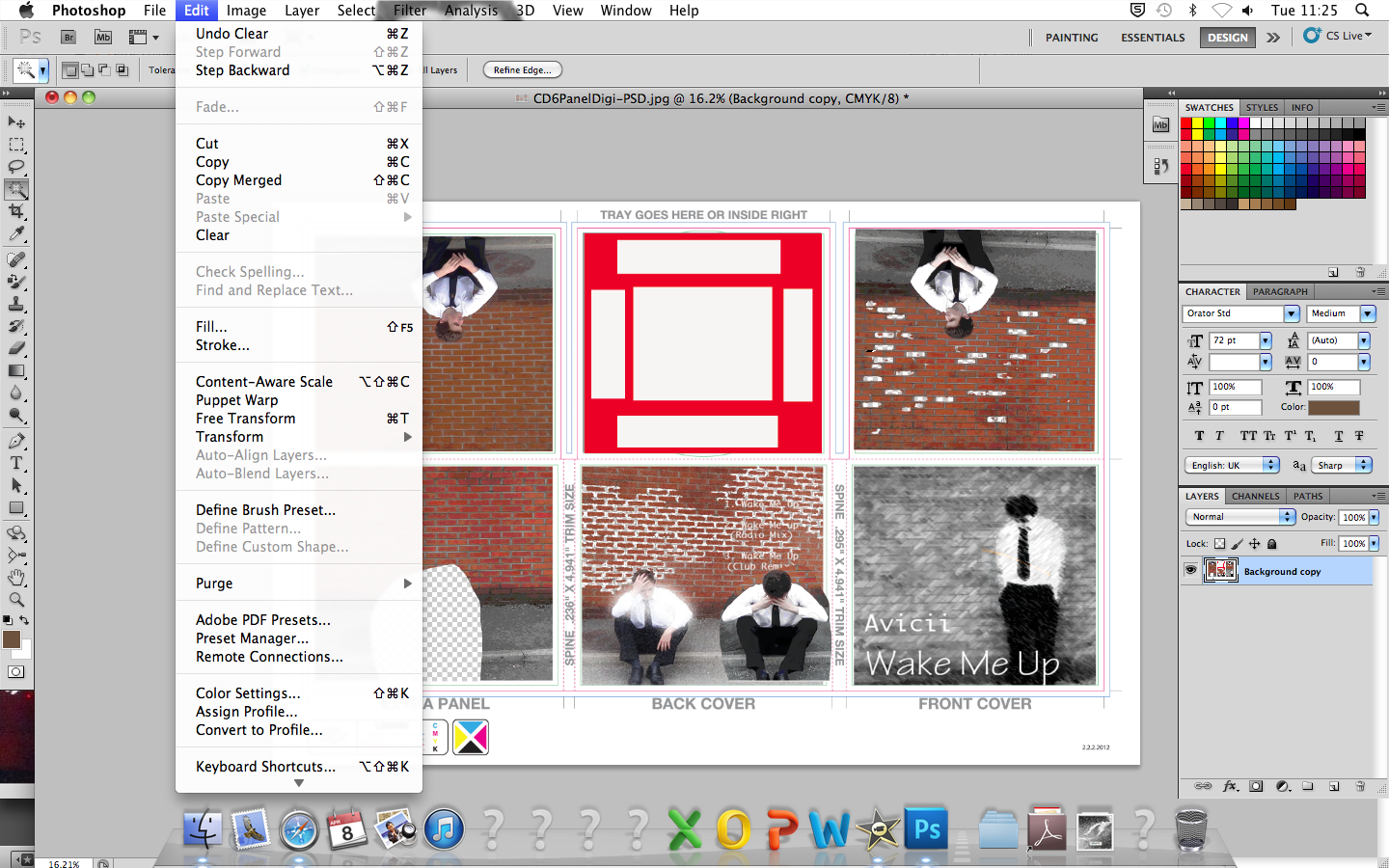Switch to the Painting workspace
Viewport: 1389px width, 868px height.
(1071, 37)
